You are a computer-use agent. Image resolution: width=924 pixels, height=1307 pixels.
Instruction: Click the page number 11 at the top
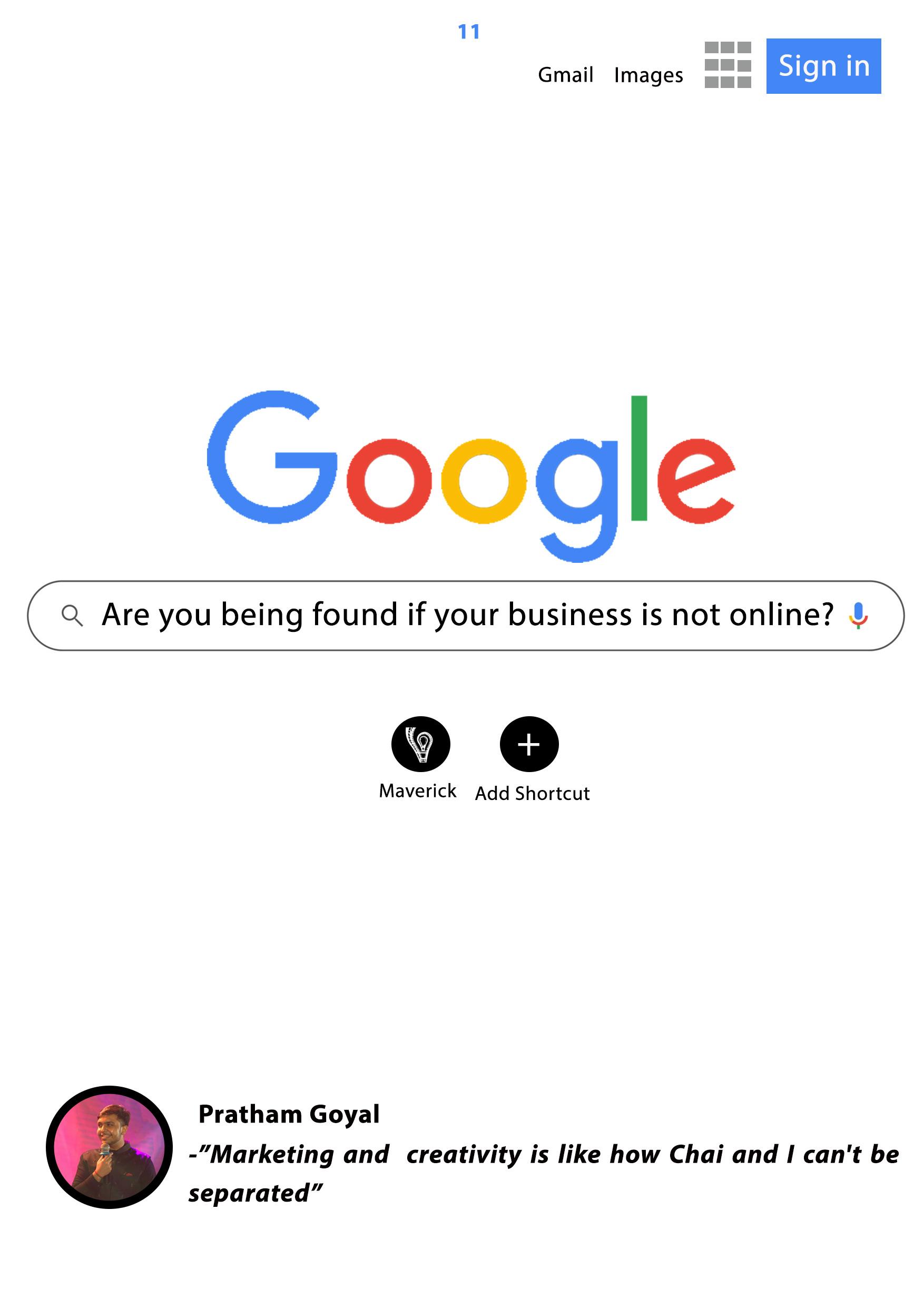click(469, 32)
